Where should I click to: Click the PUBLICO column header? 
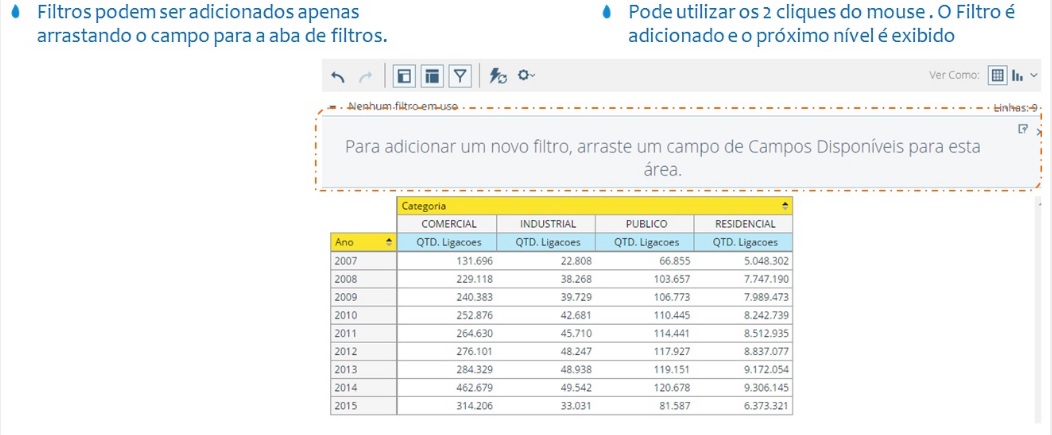644,224
